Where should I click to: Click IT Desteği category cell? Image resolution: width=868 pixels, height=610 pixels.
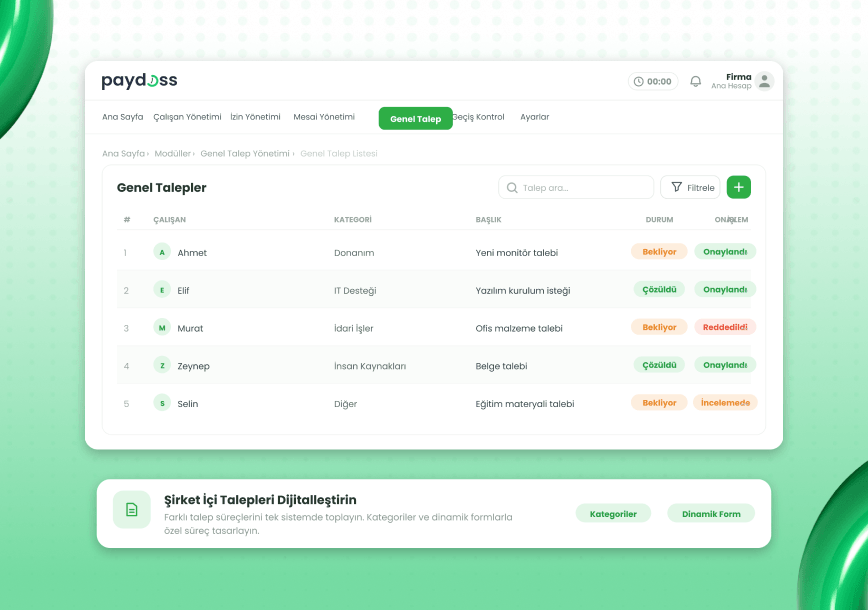[x=355, y=291]
